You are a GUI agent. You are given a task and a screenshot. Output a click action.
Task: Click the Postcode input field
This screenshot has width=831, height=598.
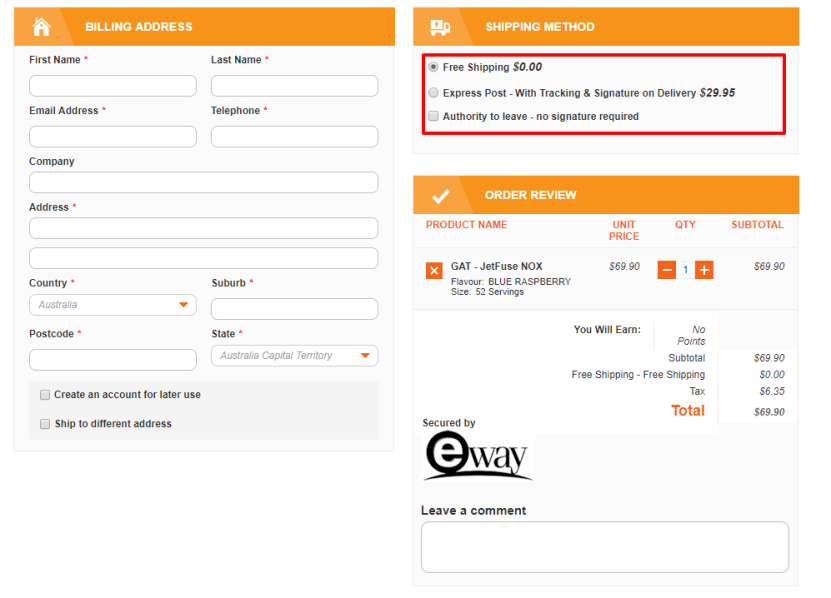113,360
